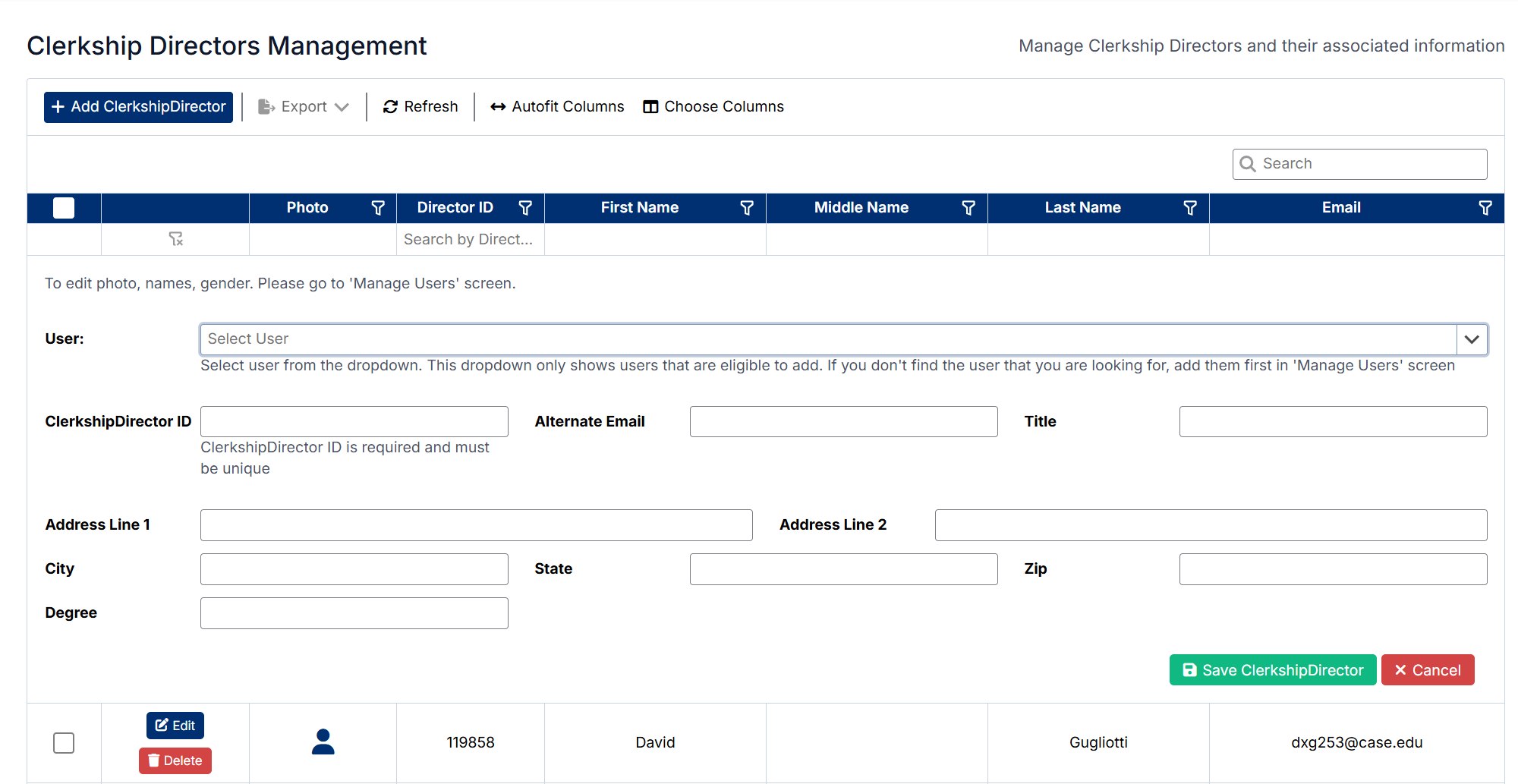Cancel the clerkship director form
Image resolution: width=1518 pixels, height=784 pixels.
(x=1427, y=670)
